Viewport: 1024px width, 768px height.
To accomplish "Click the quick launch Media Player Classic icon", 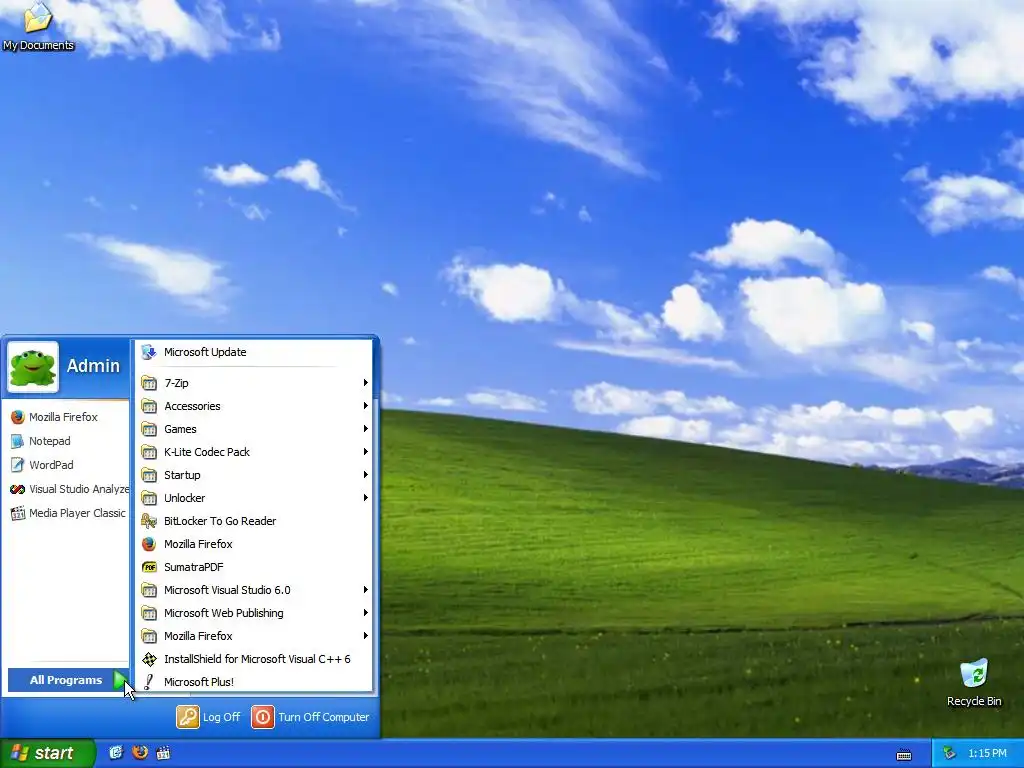I will pyautogui.click(x=163, y=753).
